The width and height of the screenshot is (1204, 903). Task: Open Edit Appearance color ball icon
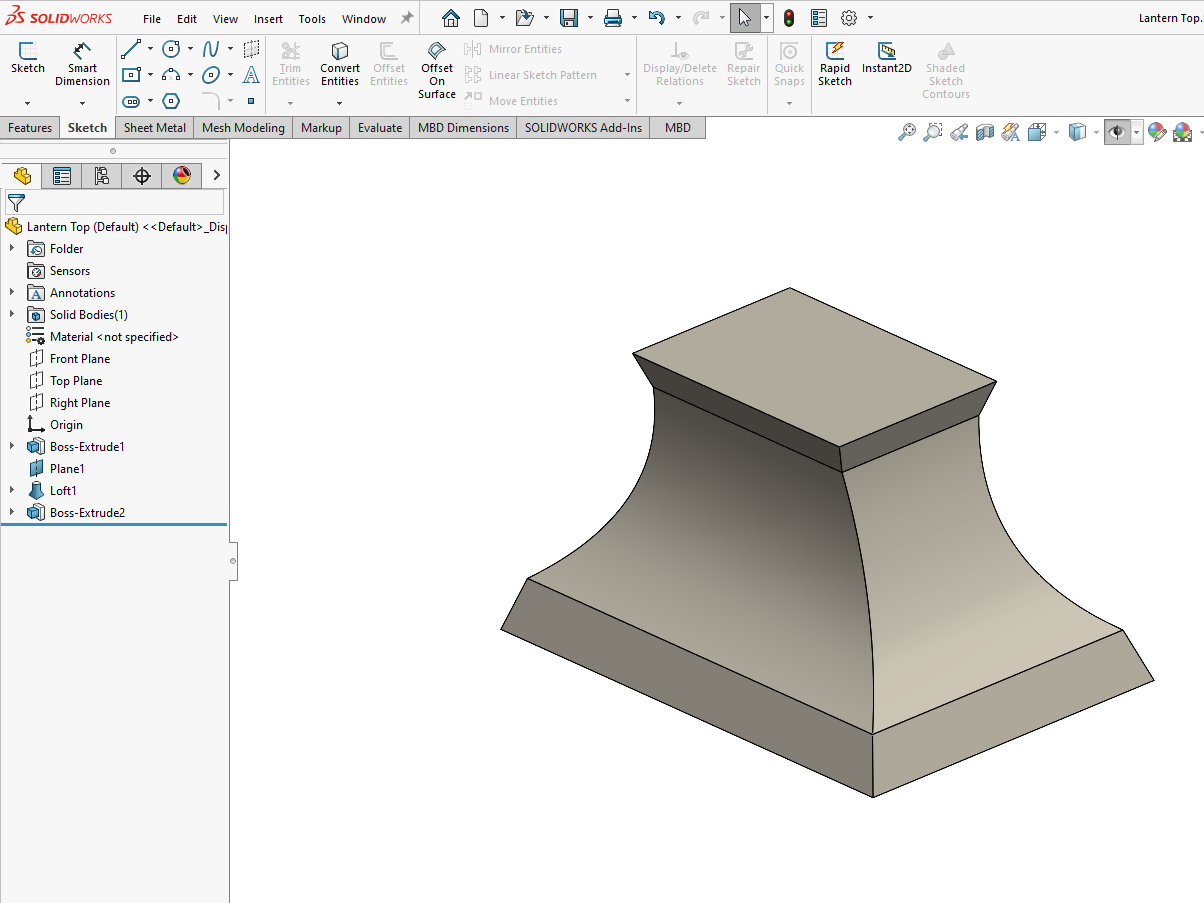click(1157, 132)
